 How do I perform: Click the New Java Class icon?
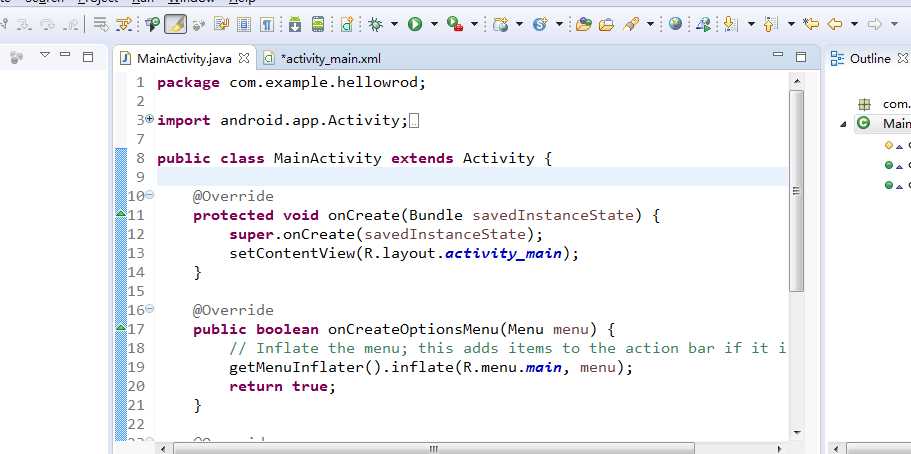click(540, 24)
